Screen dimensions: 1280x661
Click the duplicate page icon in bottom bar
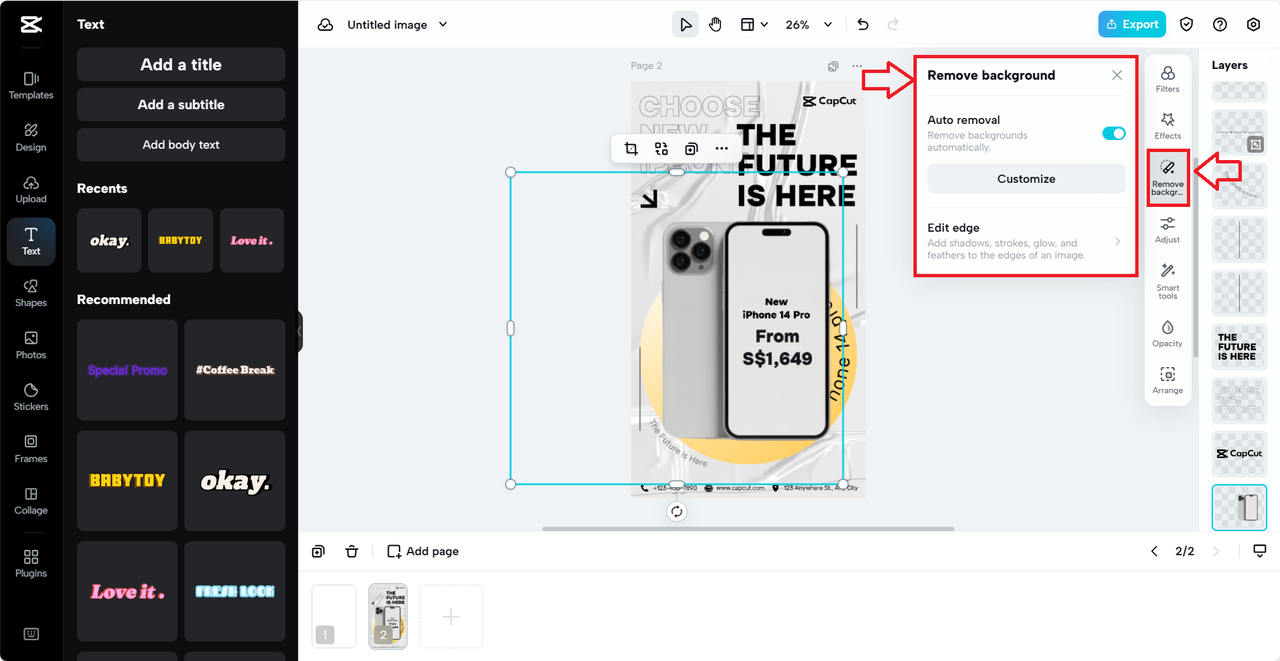pyautogui.click(x=318, y=551)
